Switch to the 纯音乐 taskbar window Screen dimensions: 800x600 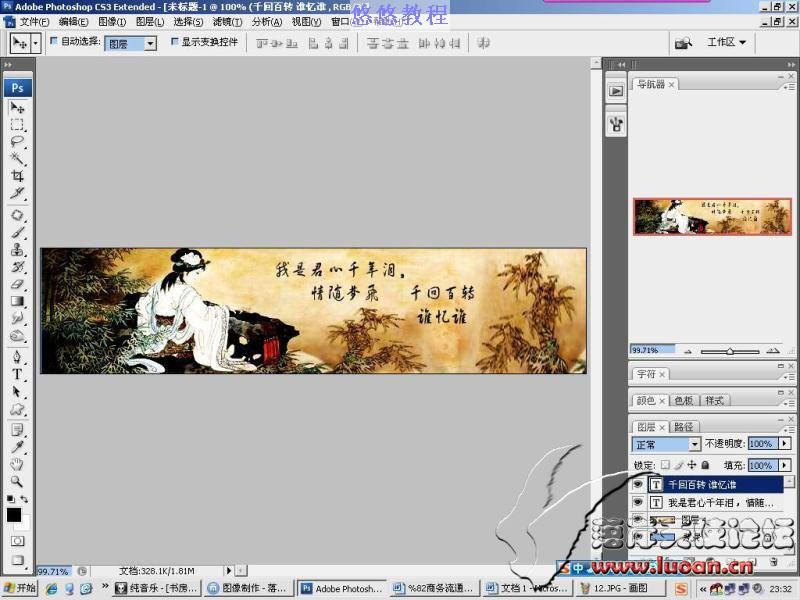coord(156,588)
